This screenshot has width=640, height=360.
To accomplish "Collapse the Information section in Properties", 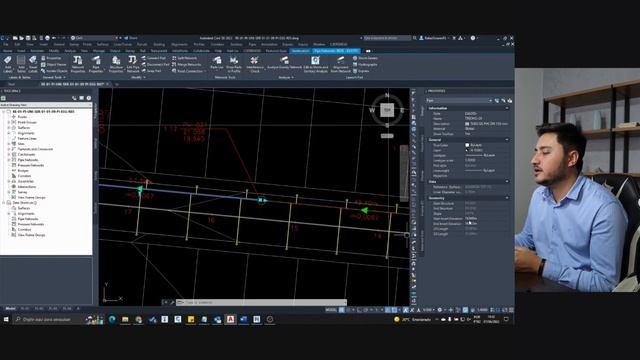I will click(507, 108).
